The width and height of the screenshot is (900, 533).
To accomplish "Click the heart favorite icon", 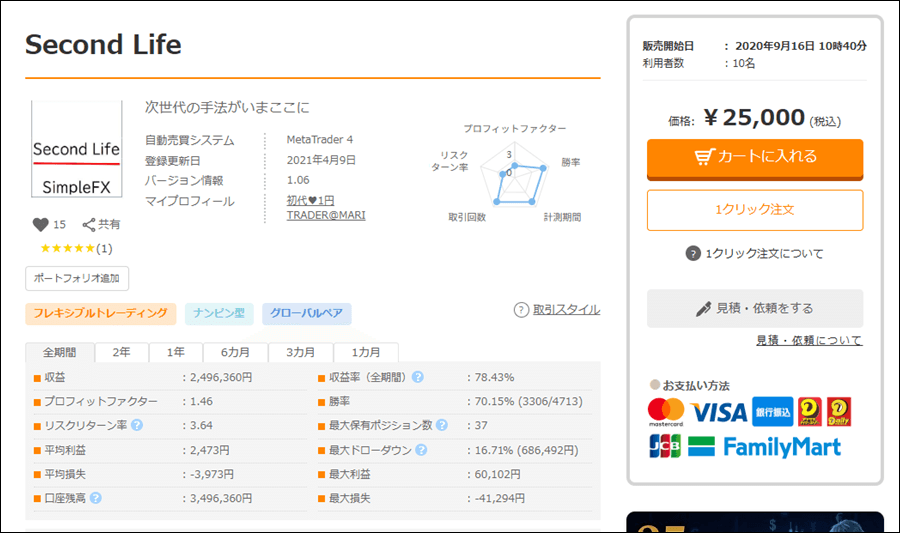I will tap(40, 225).
